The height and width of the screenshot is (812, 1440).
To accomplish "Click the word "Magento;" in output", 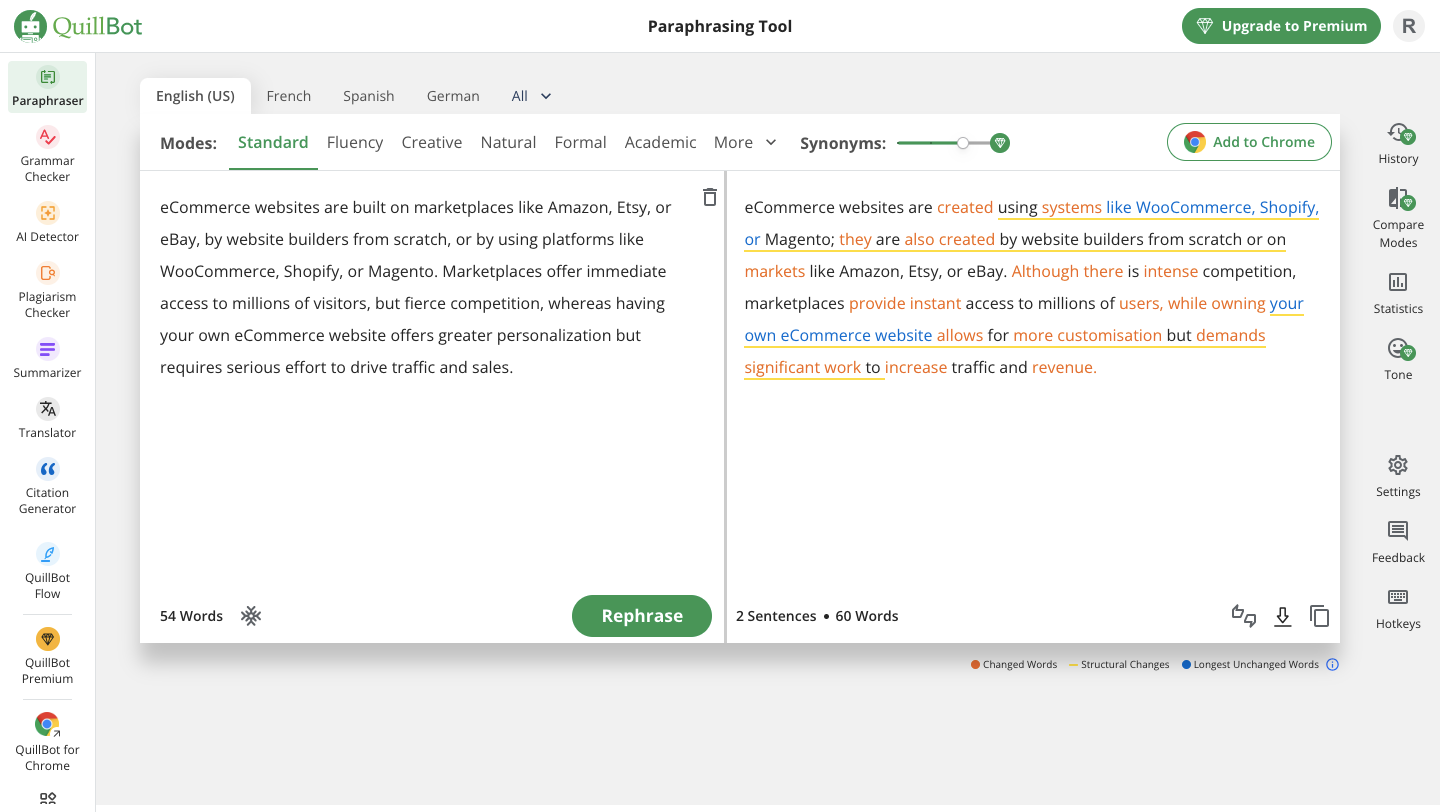I will pyautogui.click(x=800, y=240).
